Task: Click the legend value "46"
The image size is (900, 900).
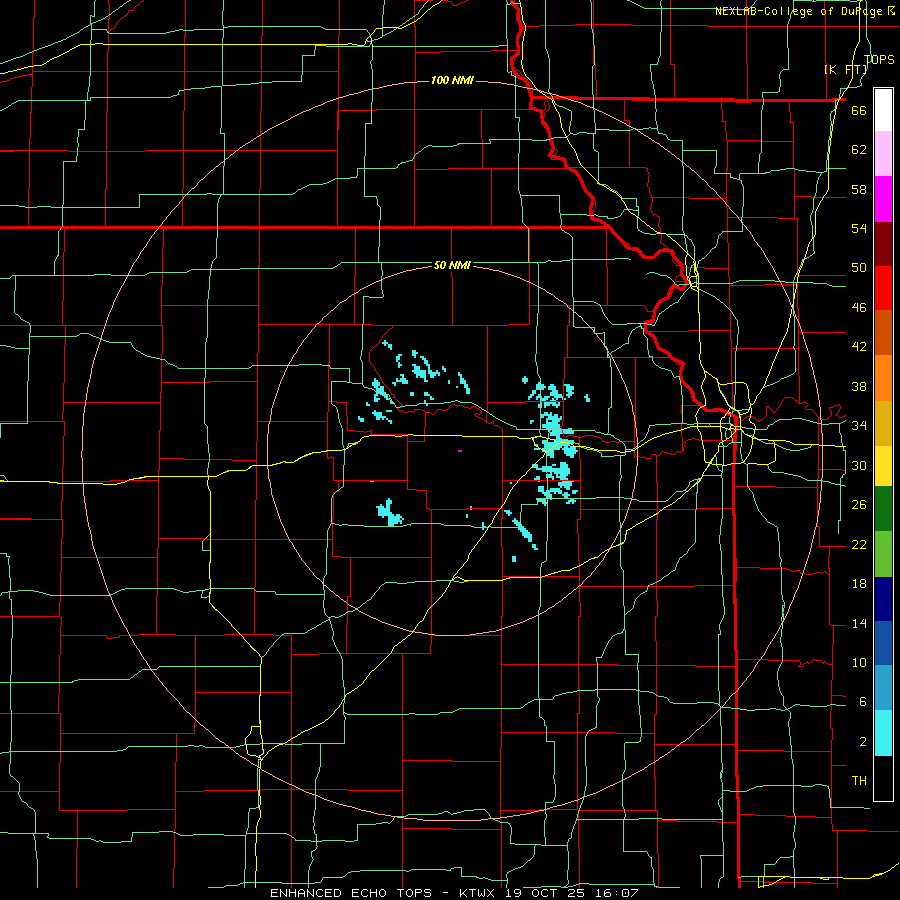Action: (x=859, y=308)
